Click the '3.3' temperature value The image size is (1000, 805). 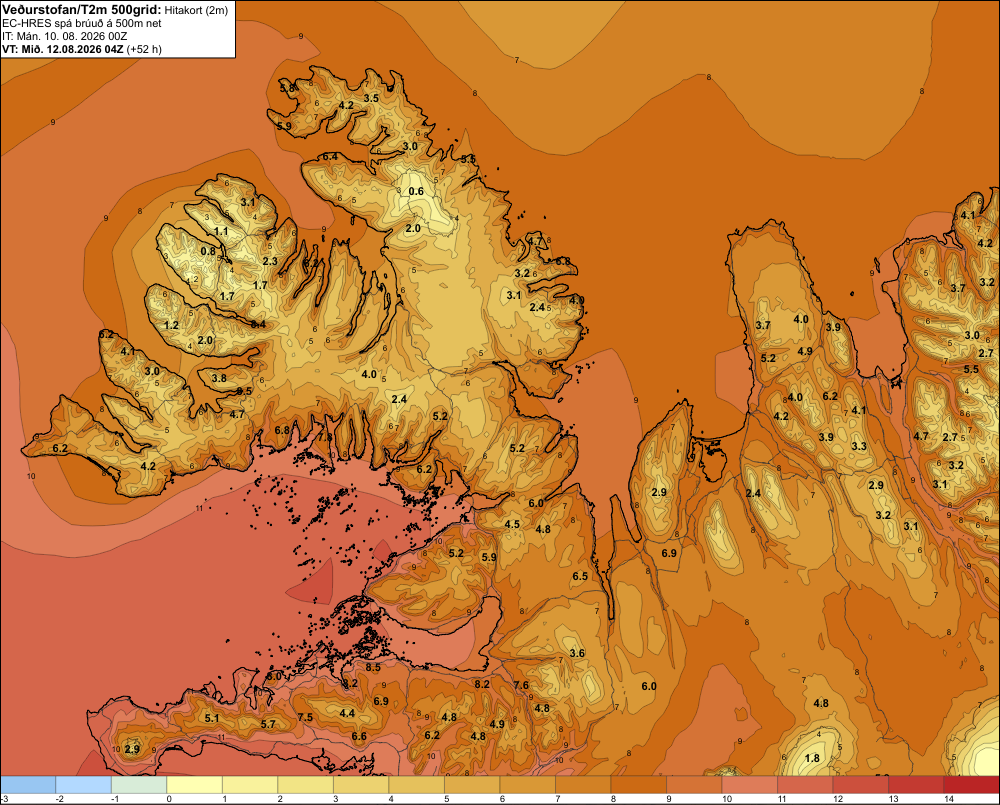[859, 446]
